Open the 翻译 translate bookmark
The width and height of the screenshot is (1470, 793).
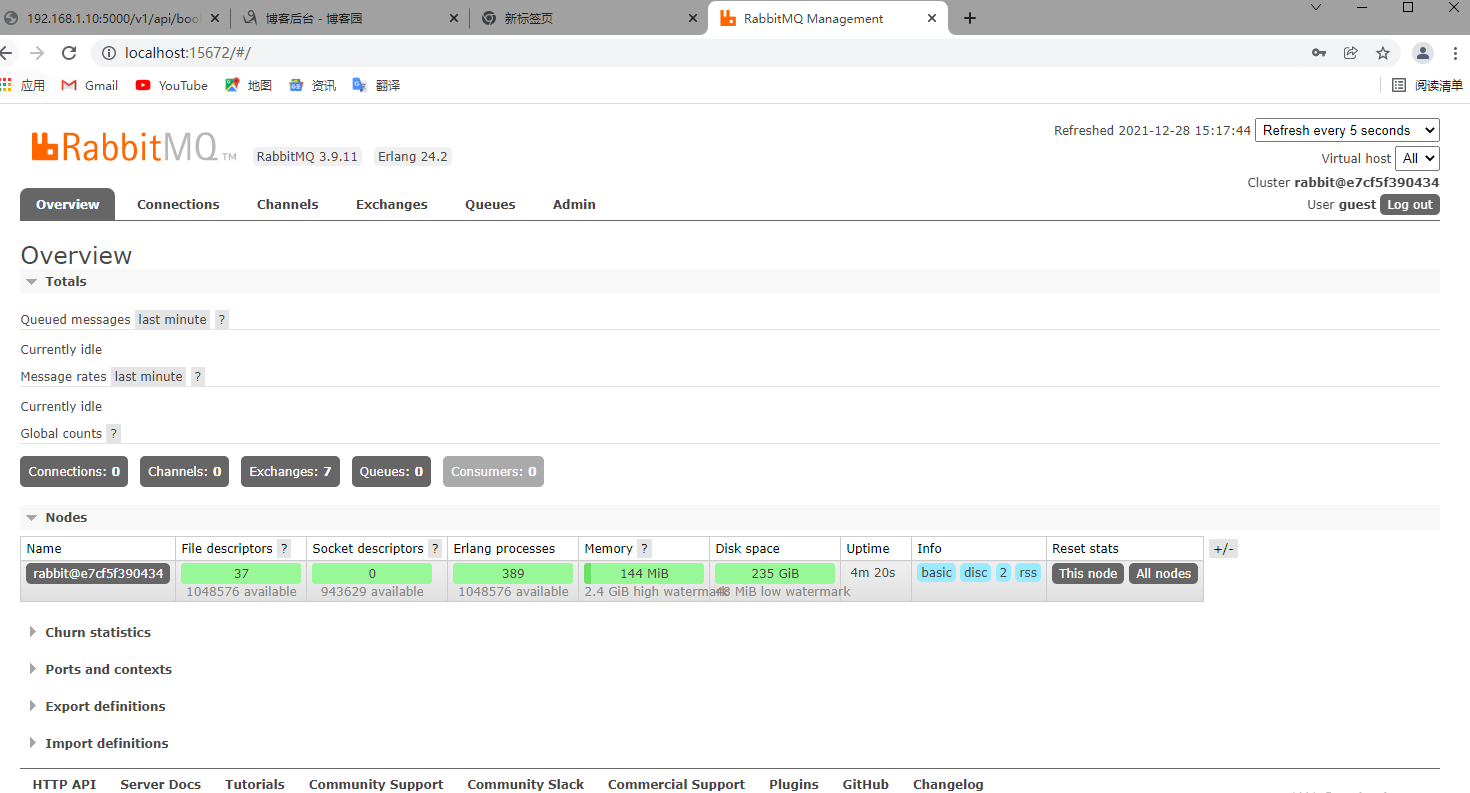376,85
